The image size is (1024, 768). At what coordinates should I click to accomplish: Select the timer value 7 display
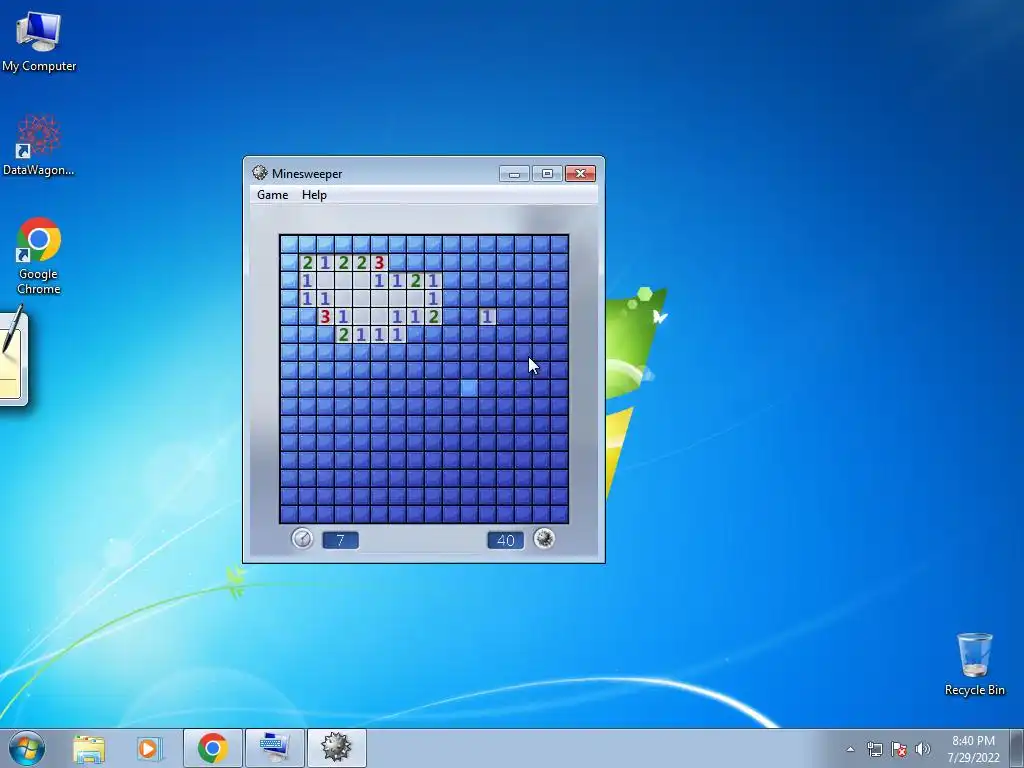tap(340, 540)
